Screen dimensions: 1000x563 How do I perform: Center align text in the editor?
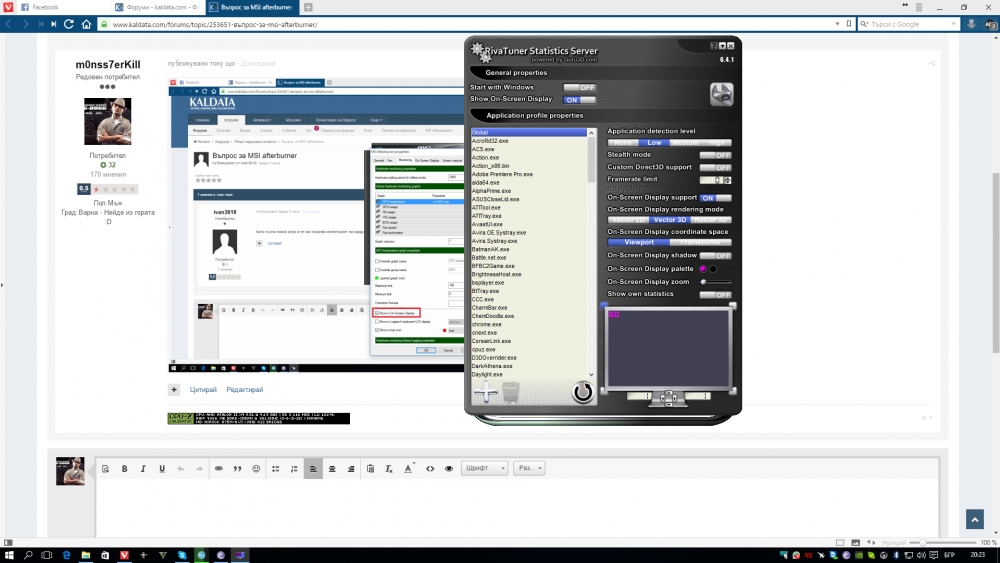[332, 469]
